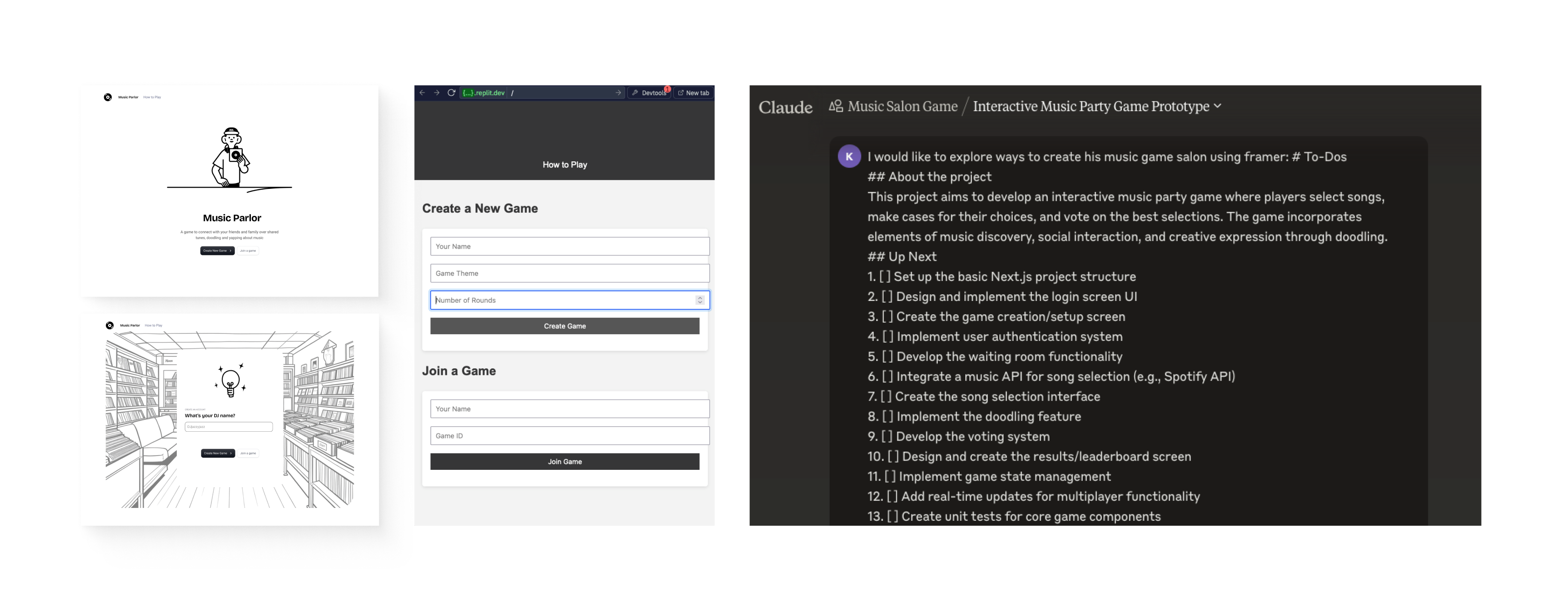1568x613 pixels.
Task: Click the browser back arrow icon
Action: (422, 93)
